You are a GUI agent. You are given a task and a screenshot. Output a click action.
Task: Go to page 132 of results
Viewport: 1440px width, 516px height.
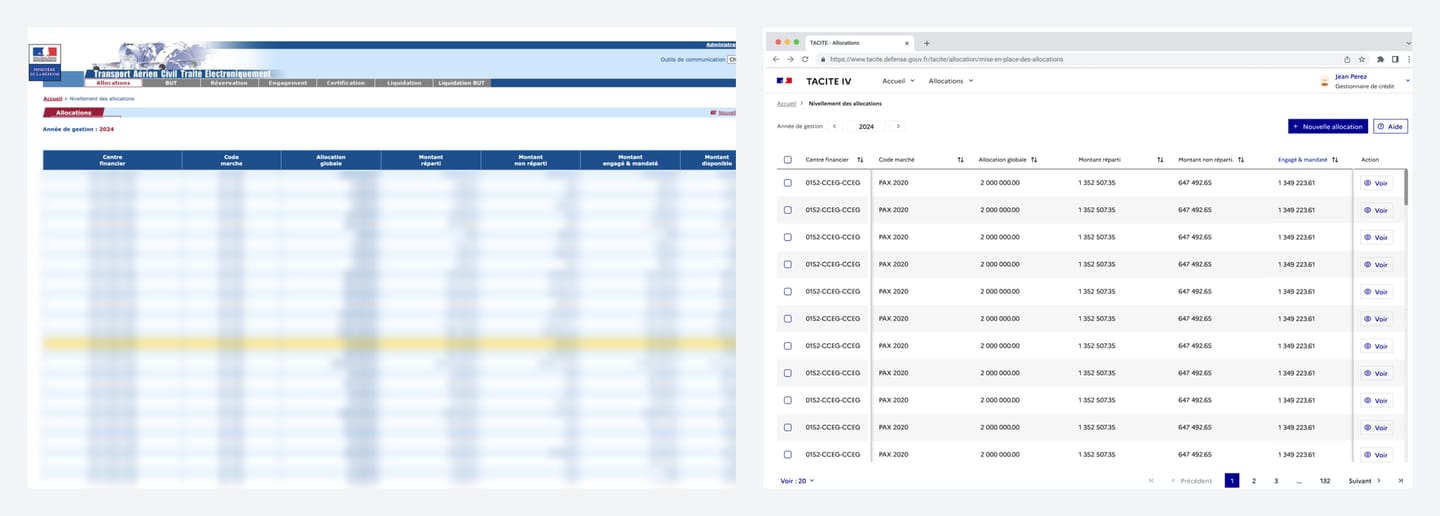[x=1325, y=481]
